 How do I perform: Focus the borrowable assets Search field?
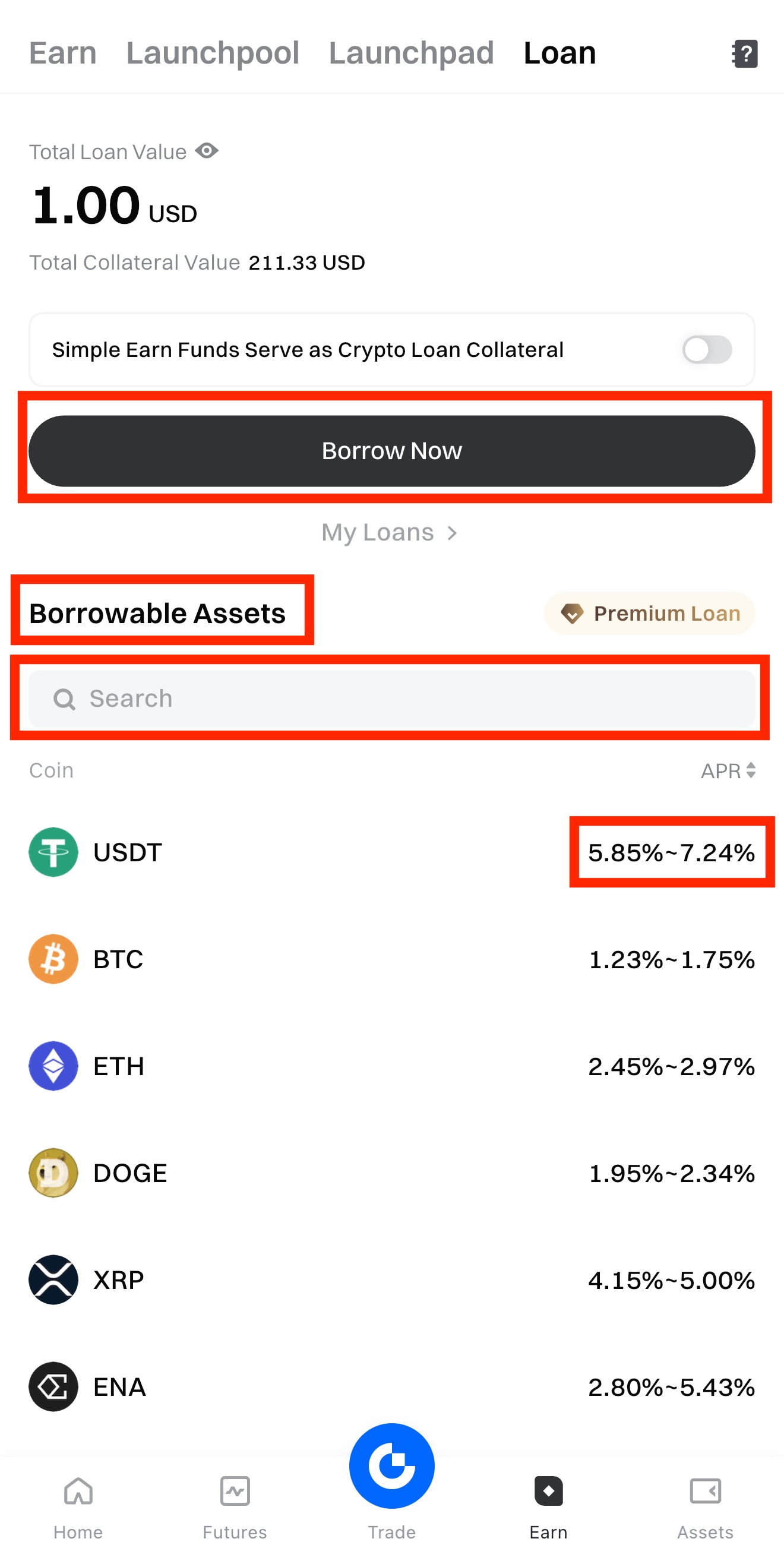click(391, 698)
